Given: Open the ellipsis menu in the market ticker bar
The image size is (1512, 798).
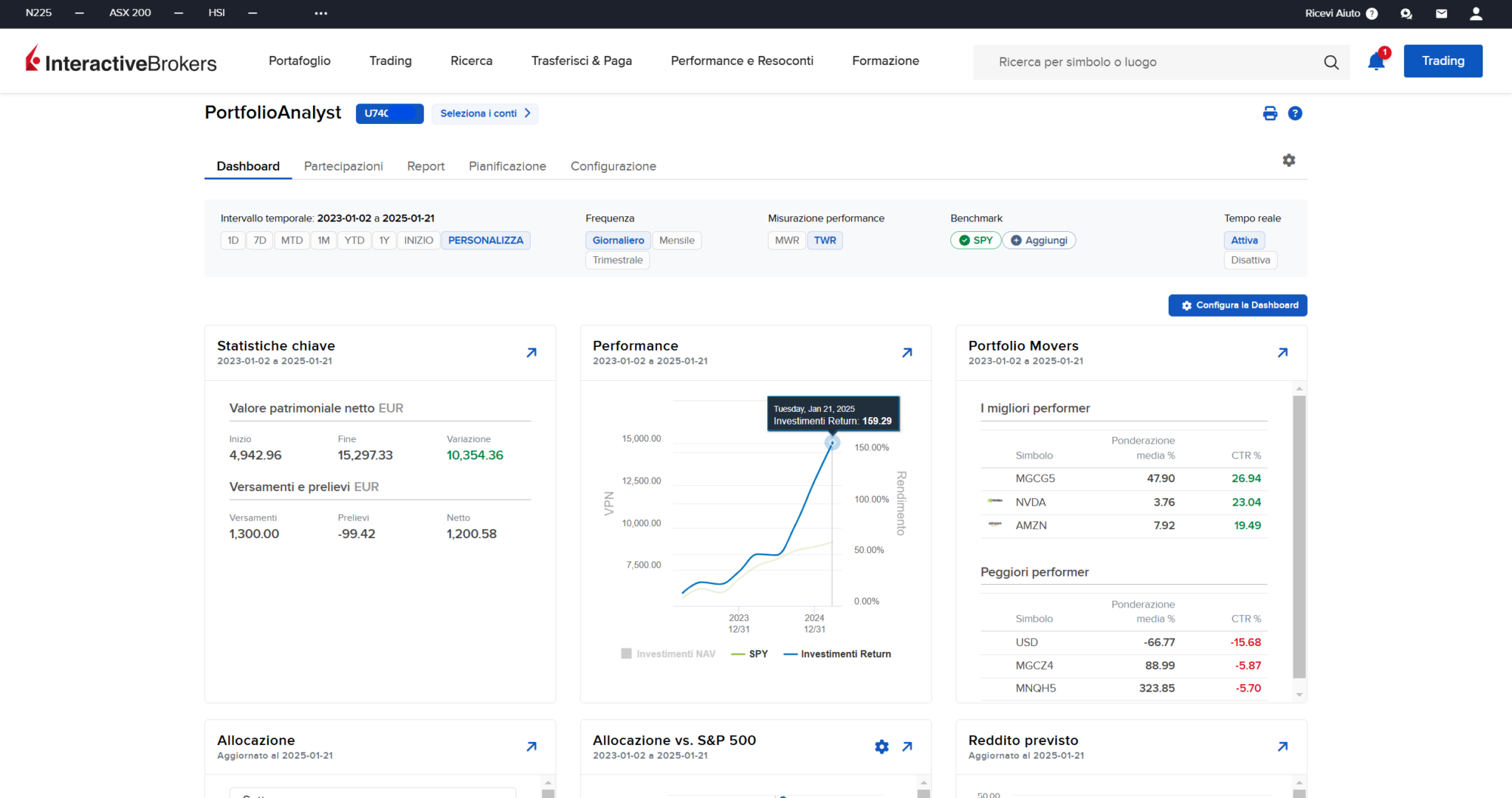Looking at the screenshot, I should pos(320,13).
